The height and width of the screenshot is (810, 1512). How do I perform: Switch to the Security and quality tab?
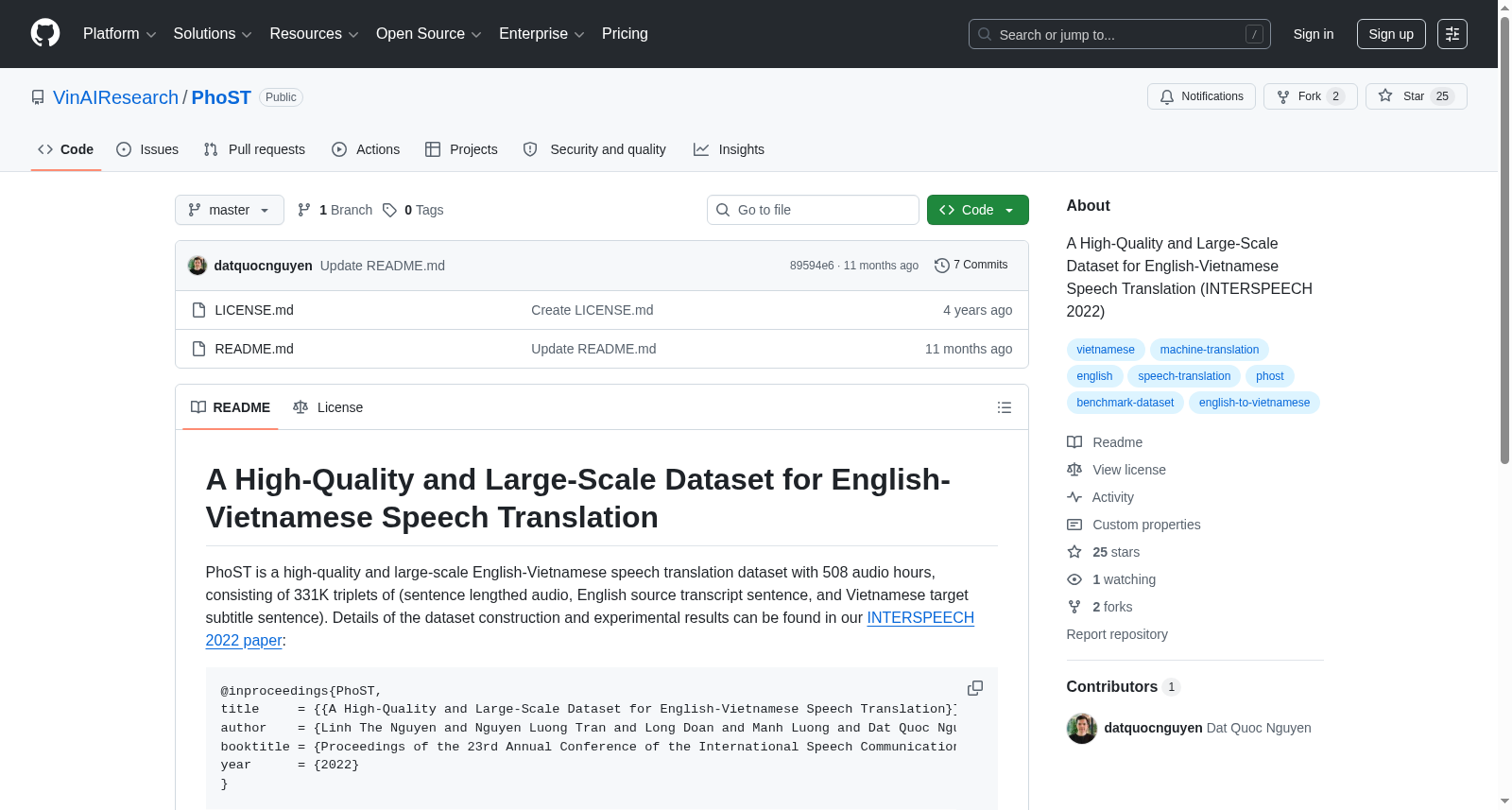coord(594,149)
